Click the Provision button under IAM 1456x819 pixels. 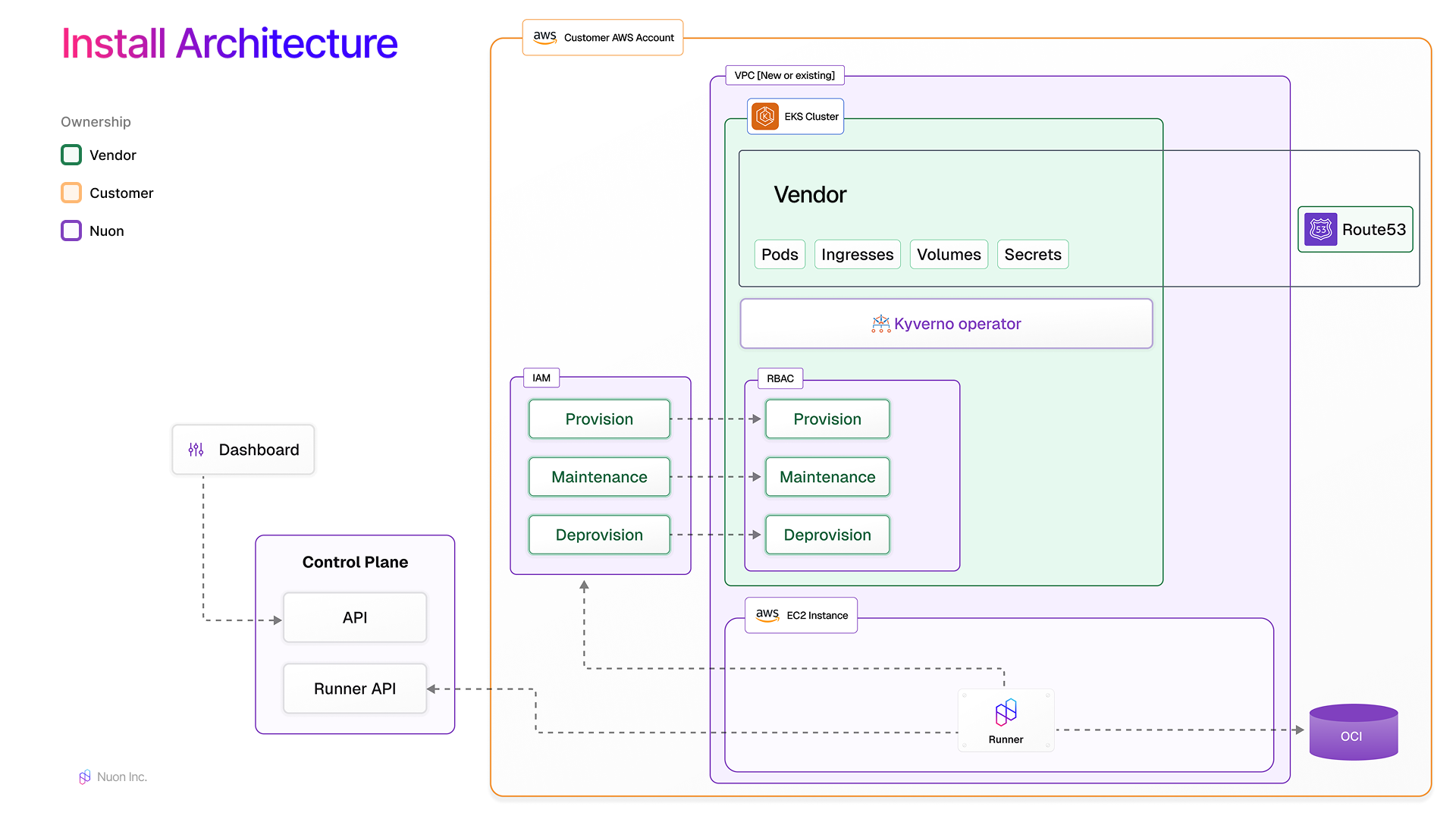[598, 419]
